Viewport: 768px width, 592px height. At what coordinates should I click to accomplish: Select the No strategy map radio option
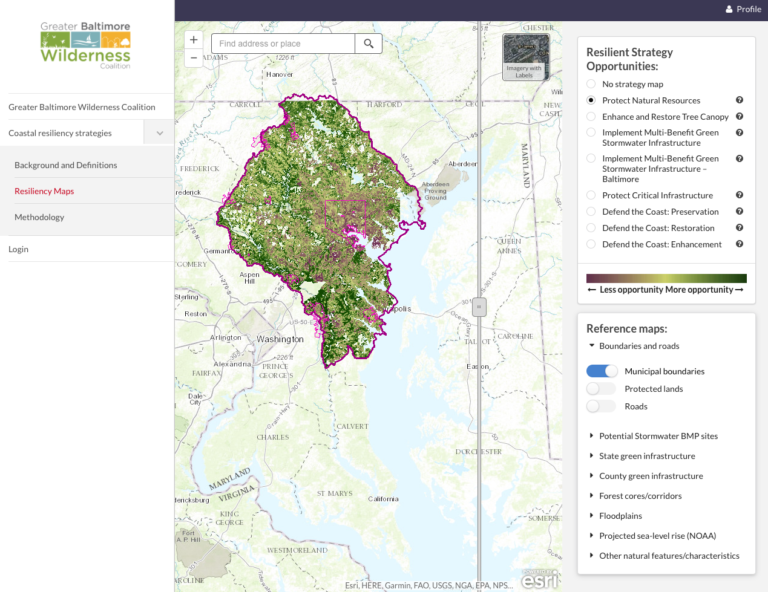tap(592, 84)
